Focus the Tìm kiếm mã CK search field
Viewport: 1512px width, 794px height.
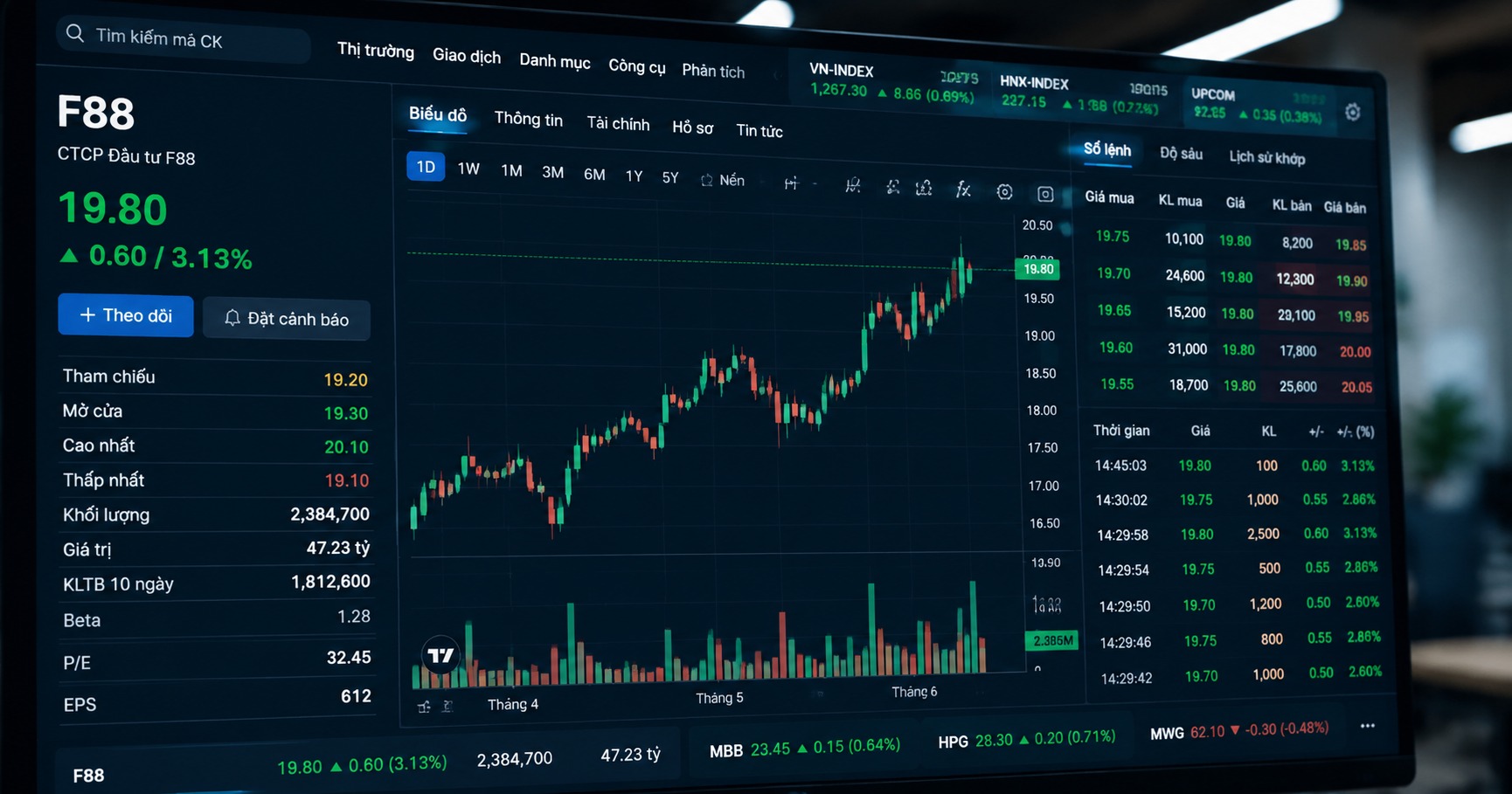pyautogui.click(x=184, y=38)
